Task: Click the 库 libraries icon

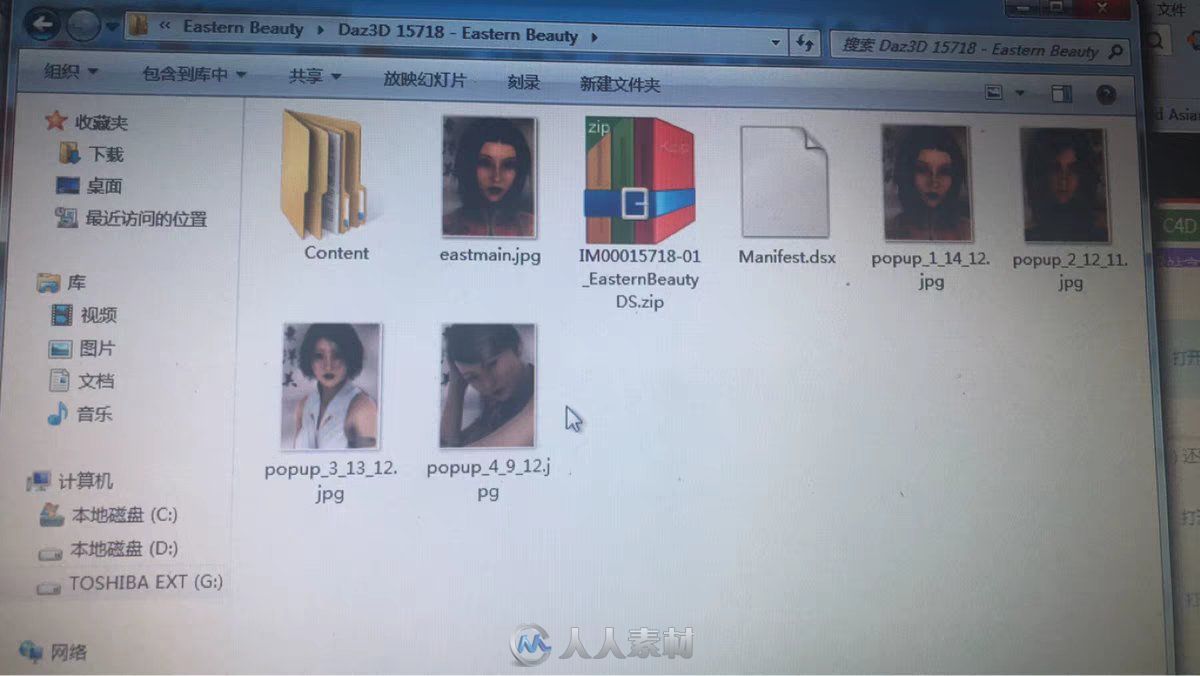Action: [46, 283]
